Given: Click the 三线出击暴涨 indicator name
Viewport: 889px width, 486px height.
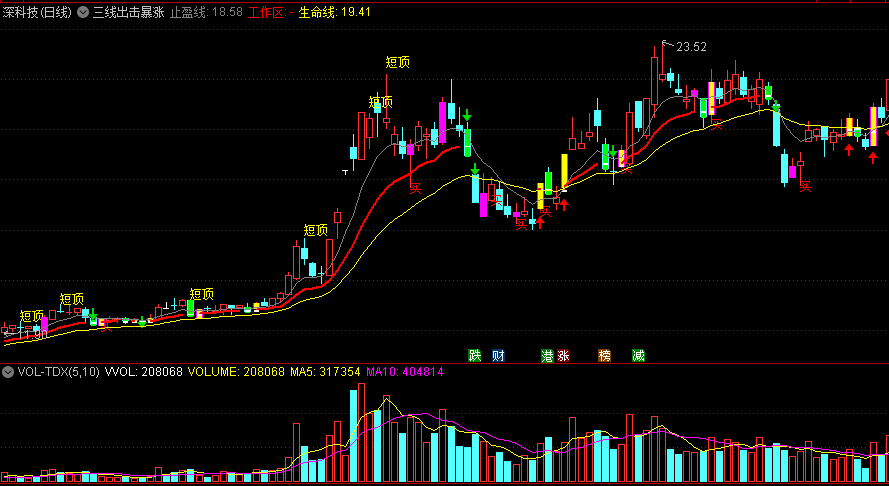Looking at the screenshot, I should [129, 12].
